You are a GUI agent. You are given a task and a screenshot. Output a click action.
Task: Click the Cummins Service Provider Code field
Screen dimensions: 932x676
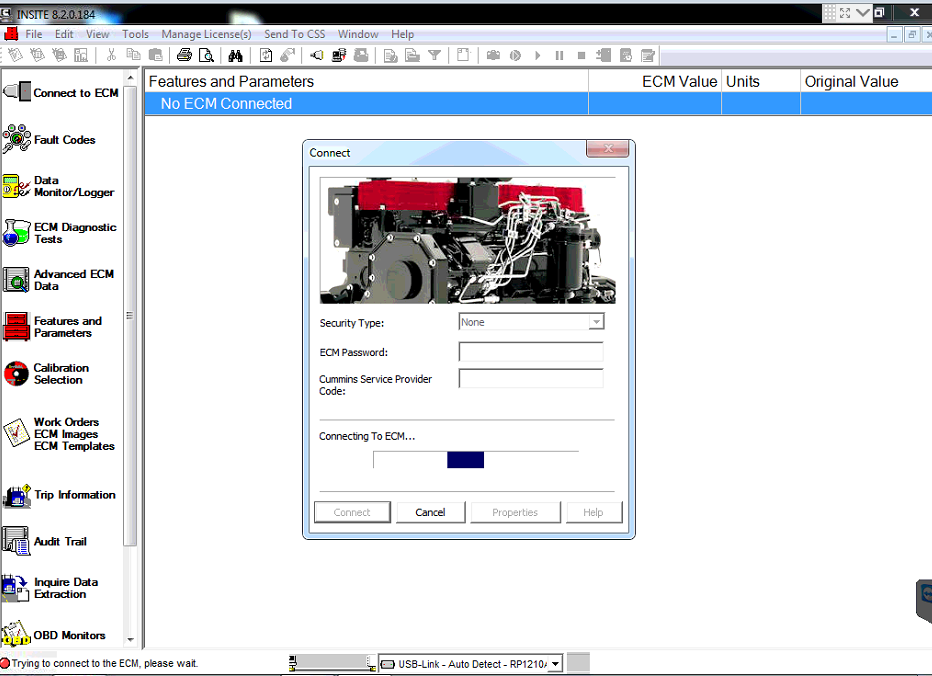[x=531, y=378]
